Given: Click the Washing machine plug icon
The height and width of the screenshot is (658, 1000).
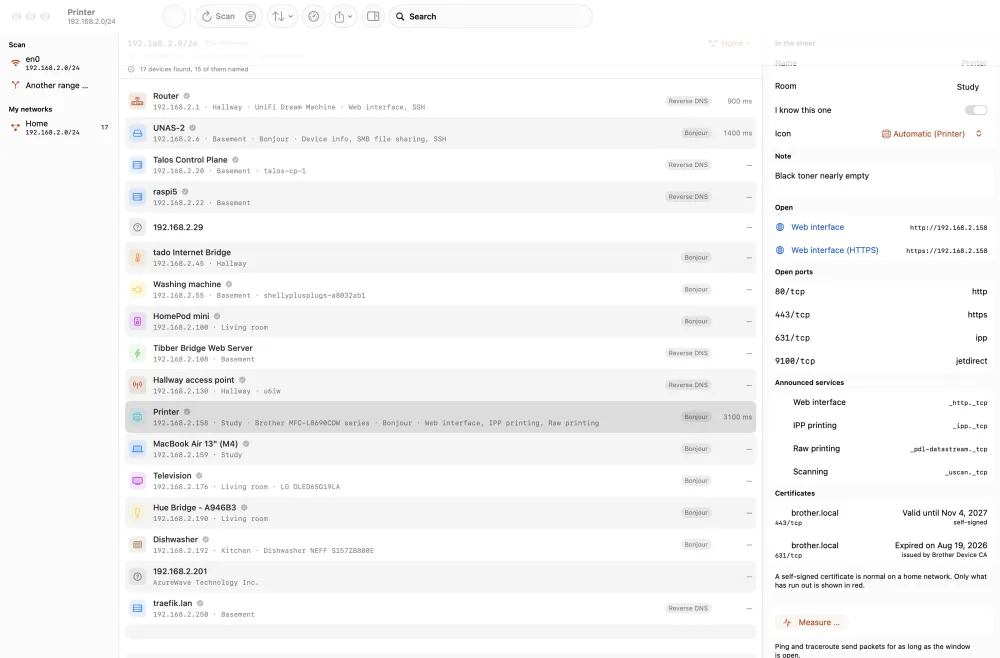Looking at the screenshot, I should tap(137, 289).
